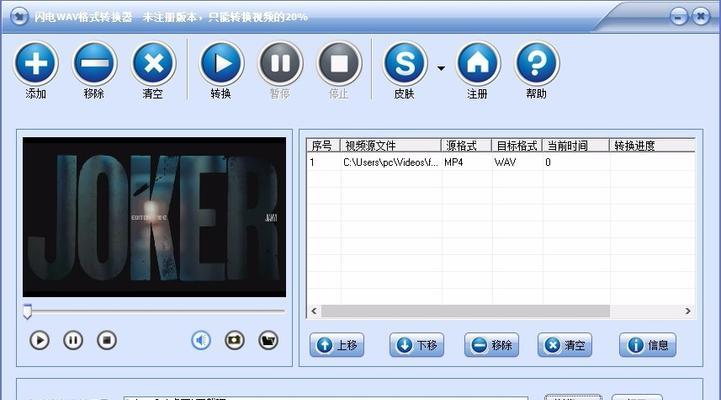Screen dimensions: 721x400
Task: Open the 皮肤 (Skin) S icon
Action: point(405,63)
